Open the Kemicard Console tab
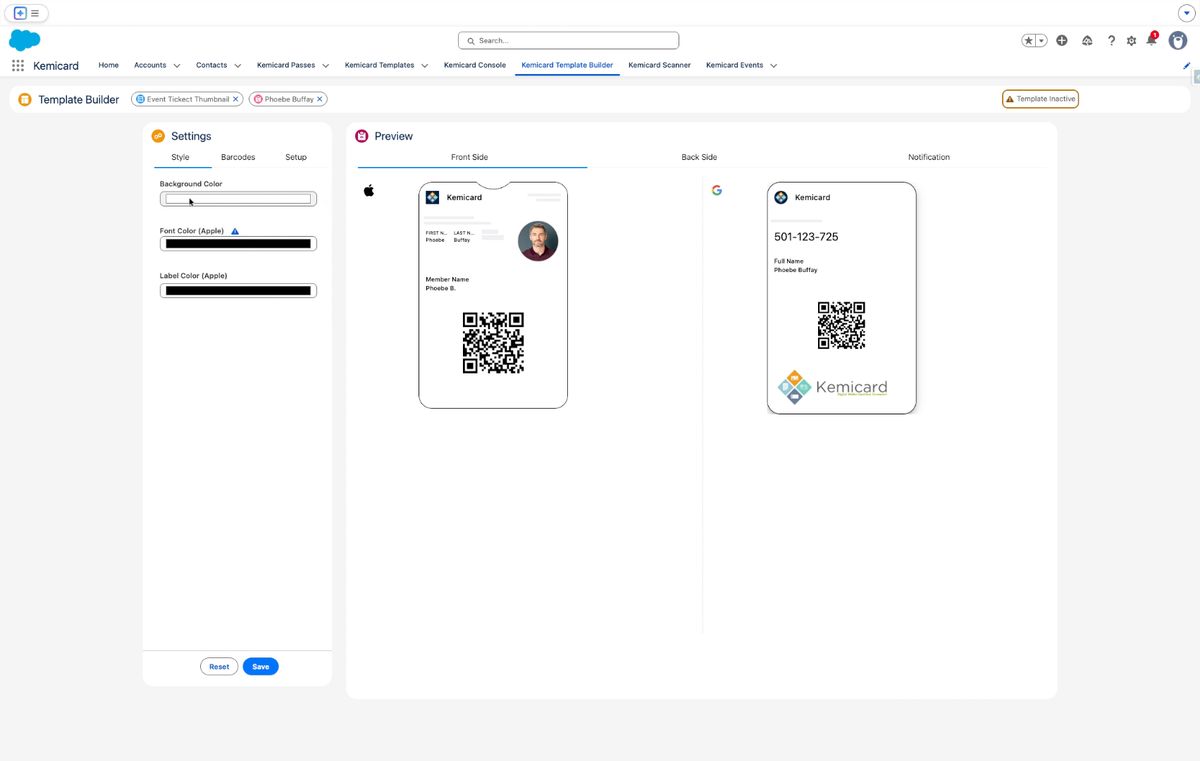This screenshot has height=761, width=1200. pos(475,65)
